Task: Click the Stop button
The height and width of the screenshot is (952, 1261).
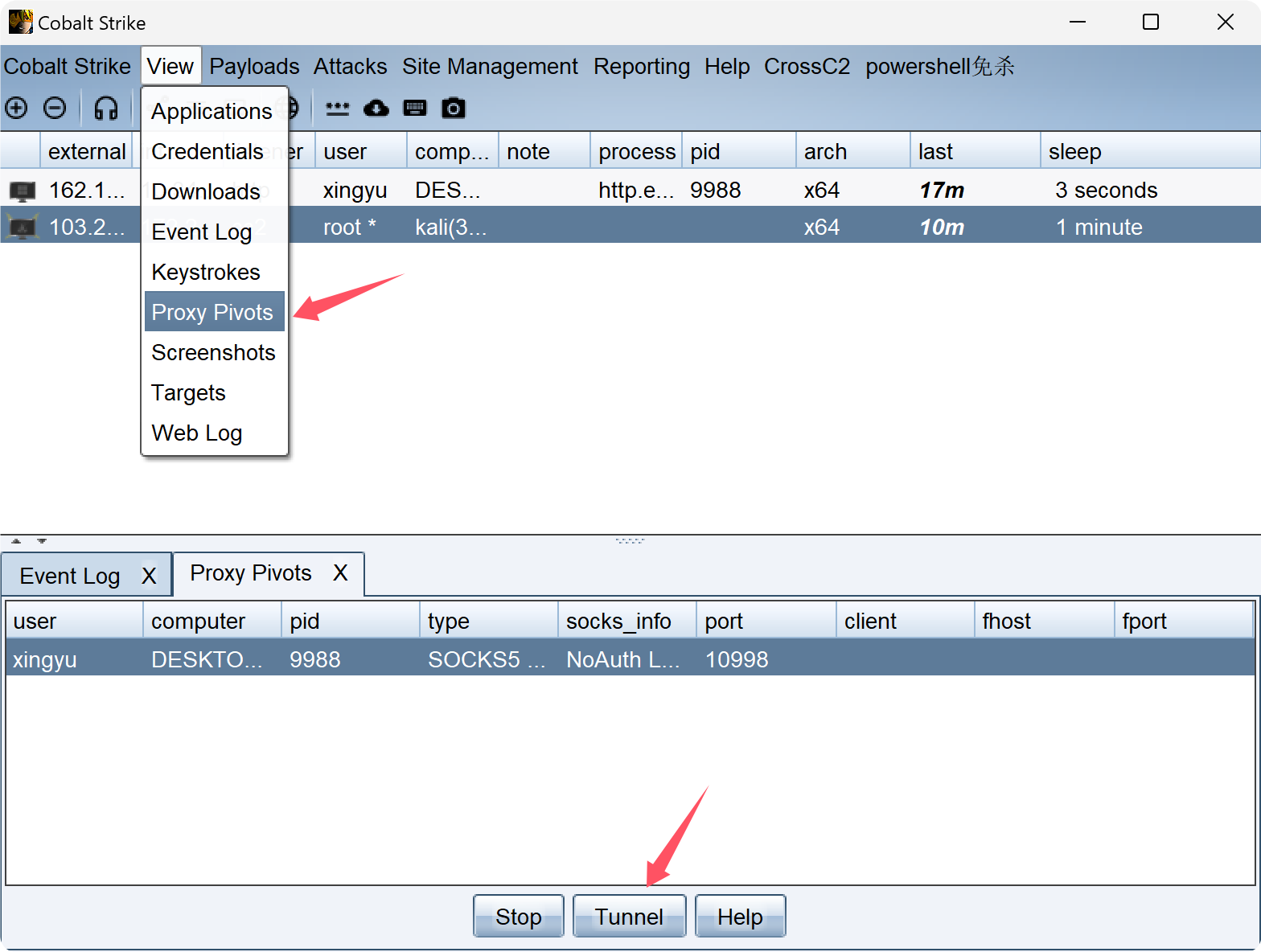Action: click(519, 917)
